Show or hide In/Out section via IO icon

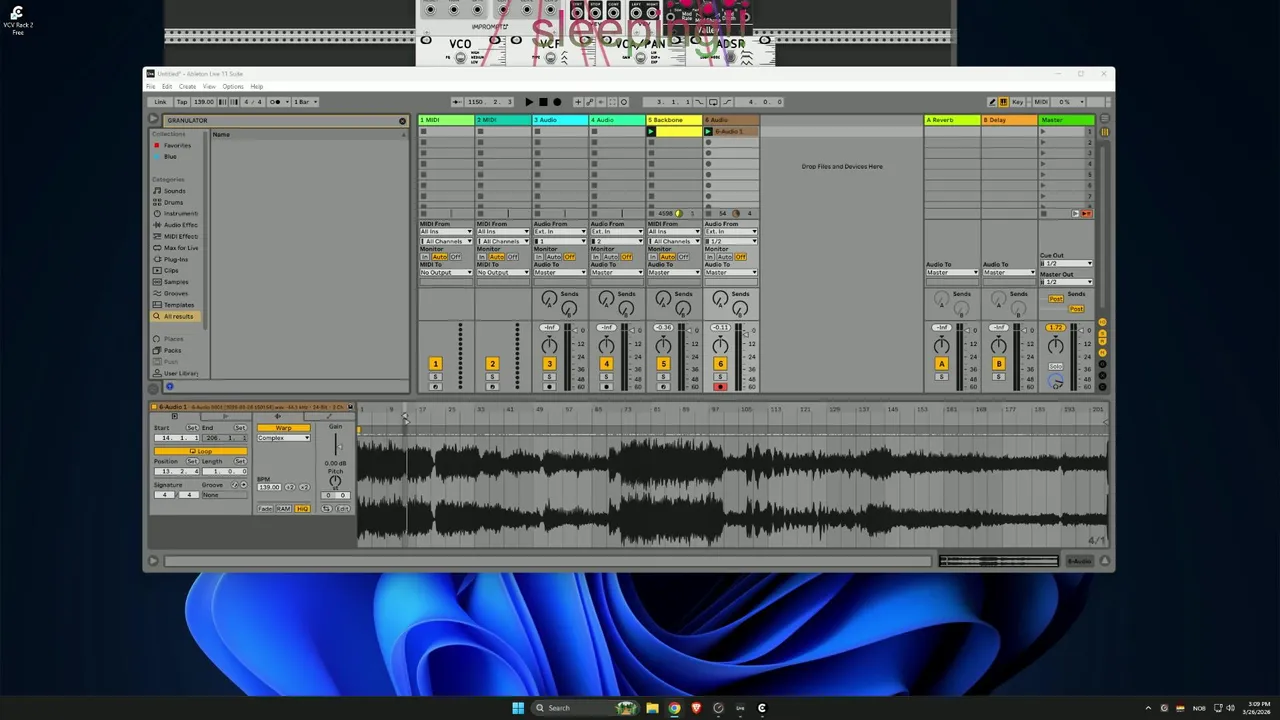(x=1102, y=323)
